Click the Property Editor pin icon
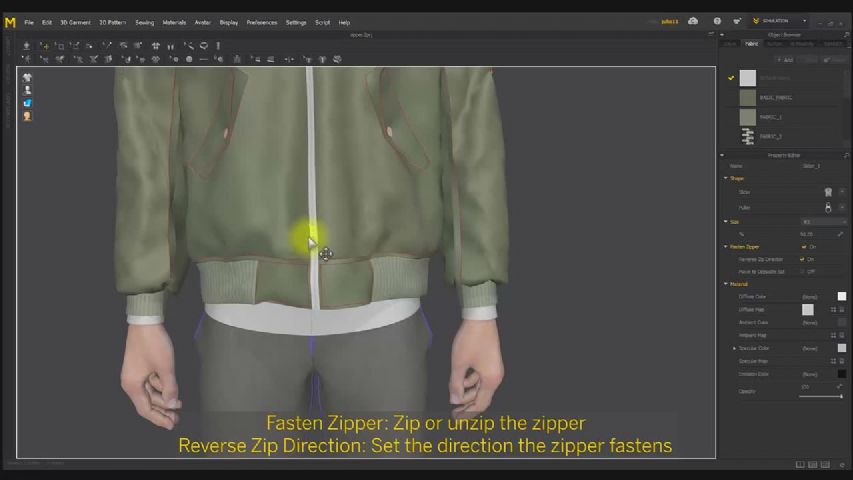The width and height of the screenshot is (853, 480). tap(846, 155)
